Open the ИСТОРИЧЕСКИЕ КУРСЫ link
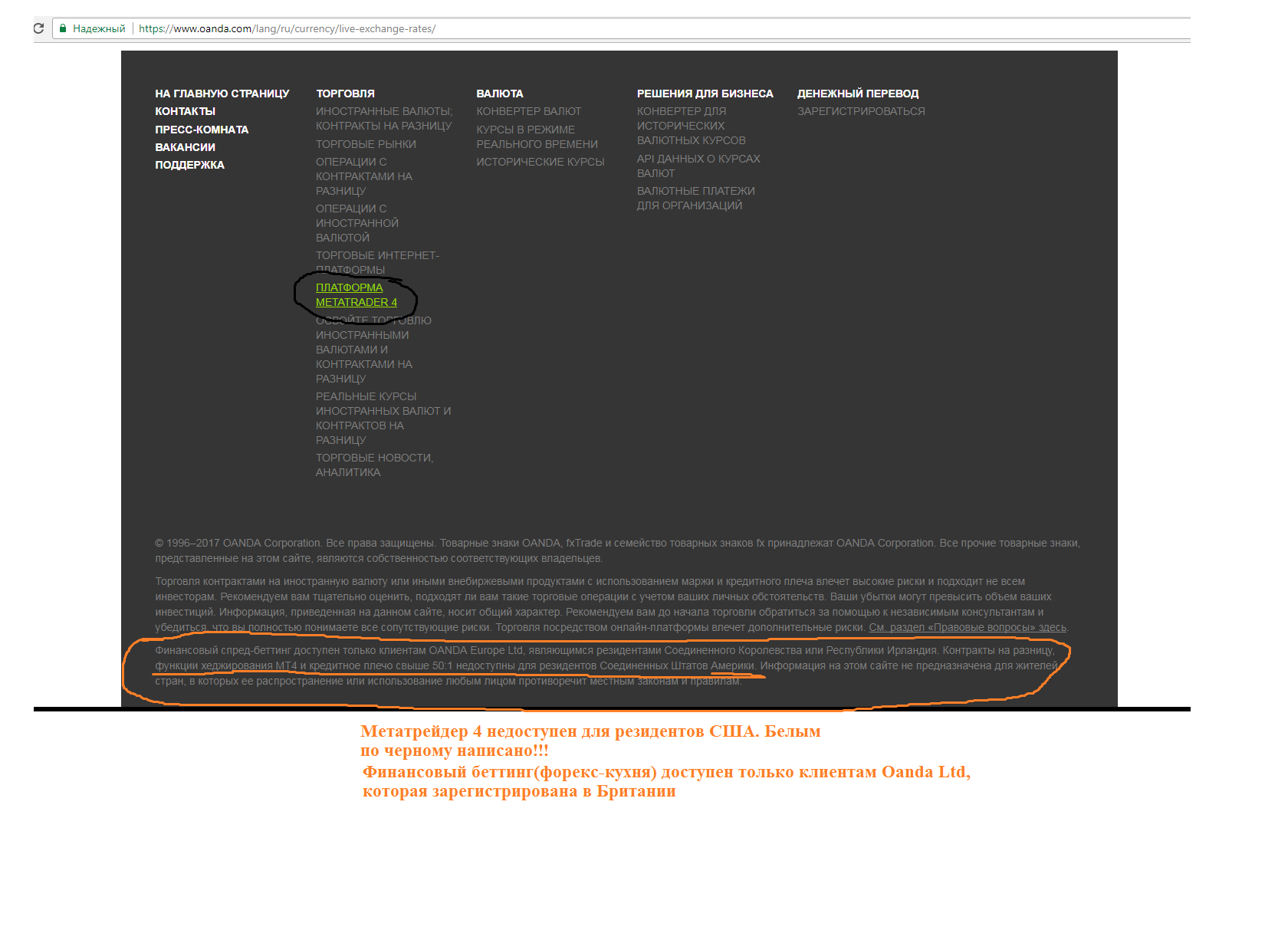The height and width of the screenshot is (933, 1288). [x=540, y=162]
